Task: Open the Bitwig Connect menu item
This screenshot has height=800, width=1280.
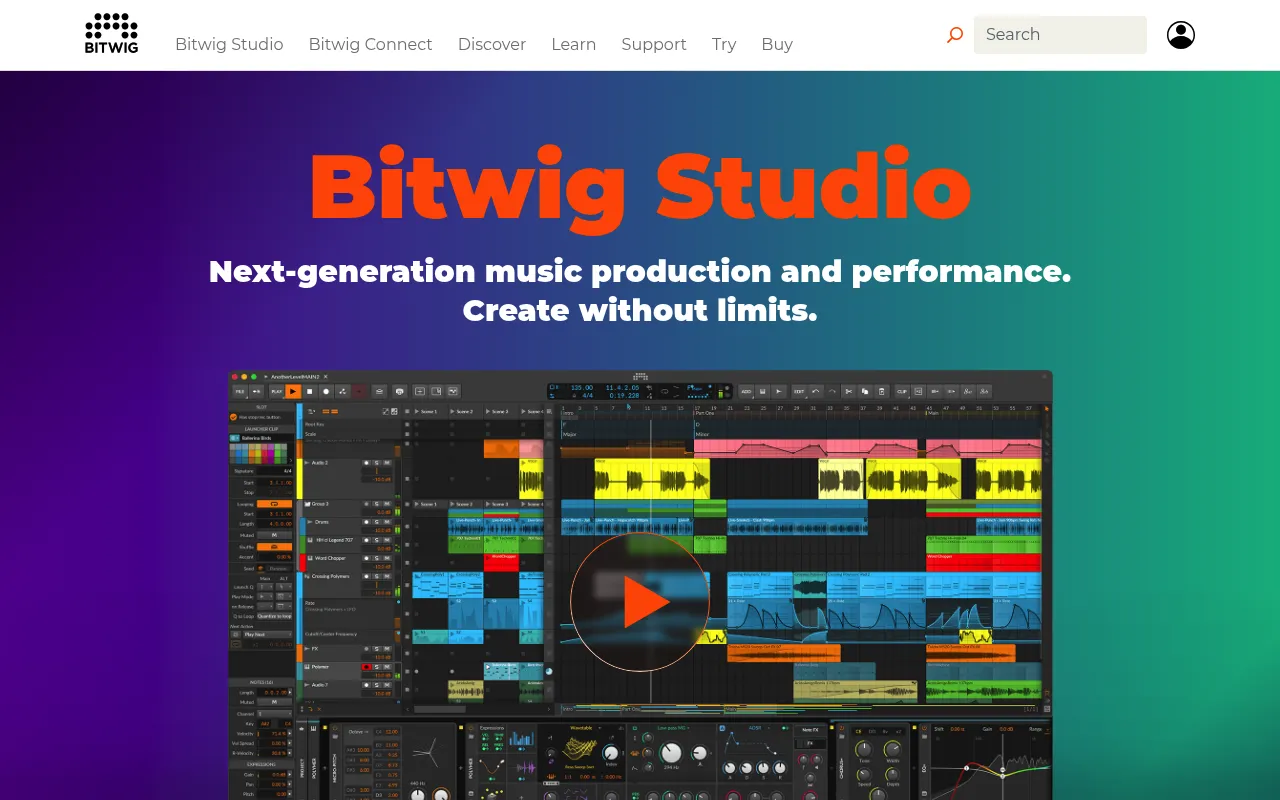Action: point(370,44)
